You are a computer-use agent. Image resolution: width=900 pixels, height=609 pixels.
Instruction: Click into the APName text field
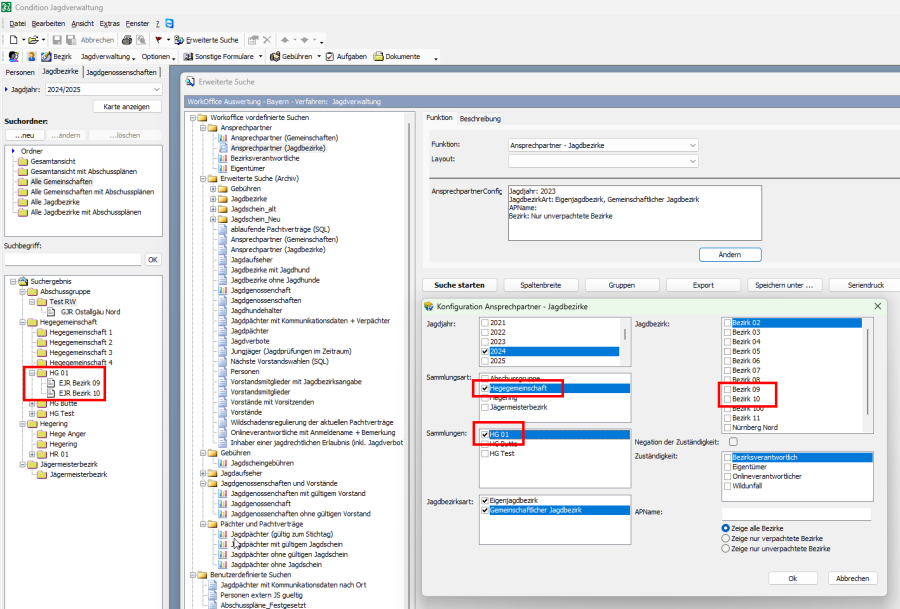click(796, 513)
